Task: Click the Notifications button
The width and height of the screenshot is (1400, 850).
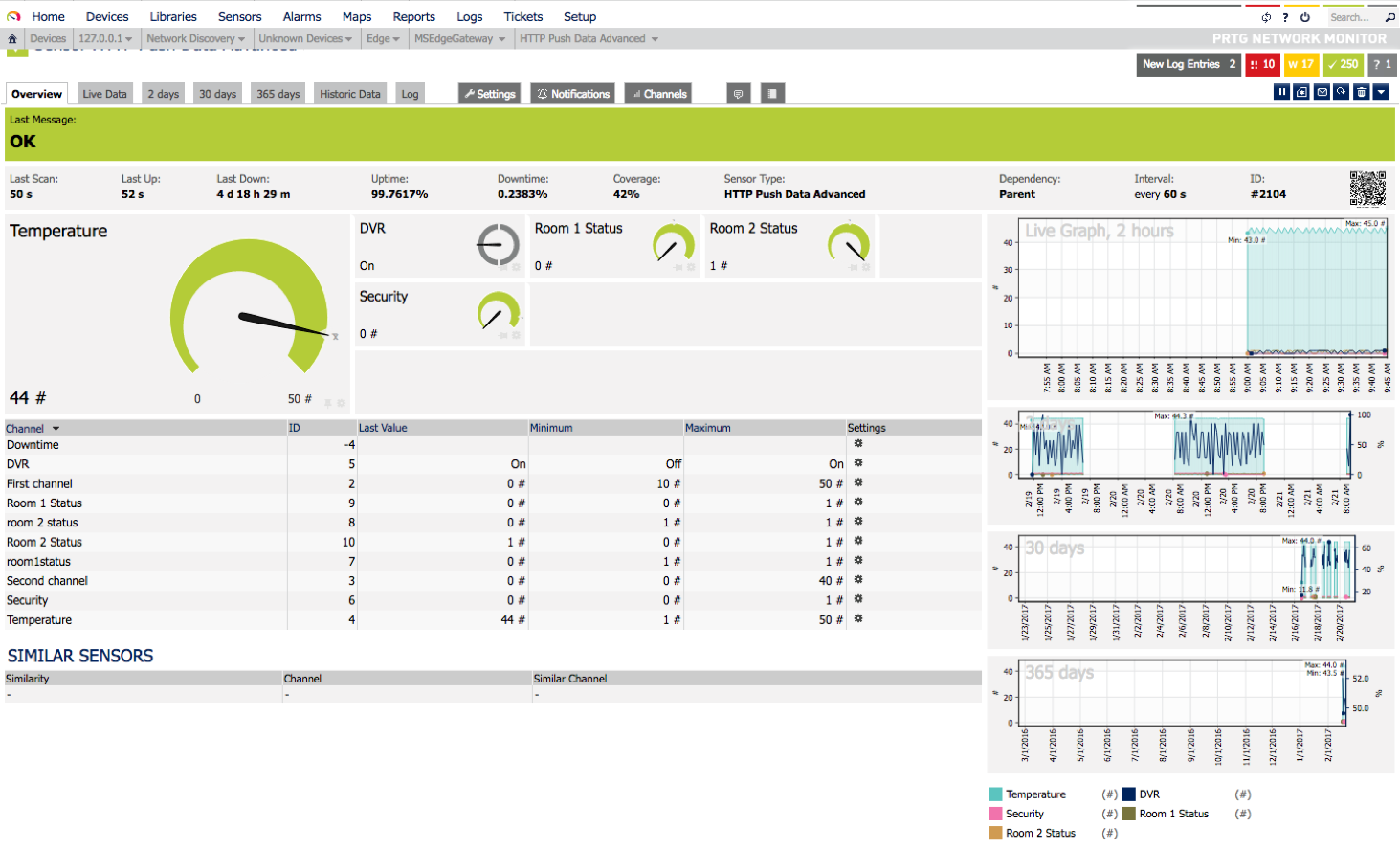Action: [x=573, y=94]
